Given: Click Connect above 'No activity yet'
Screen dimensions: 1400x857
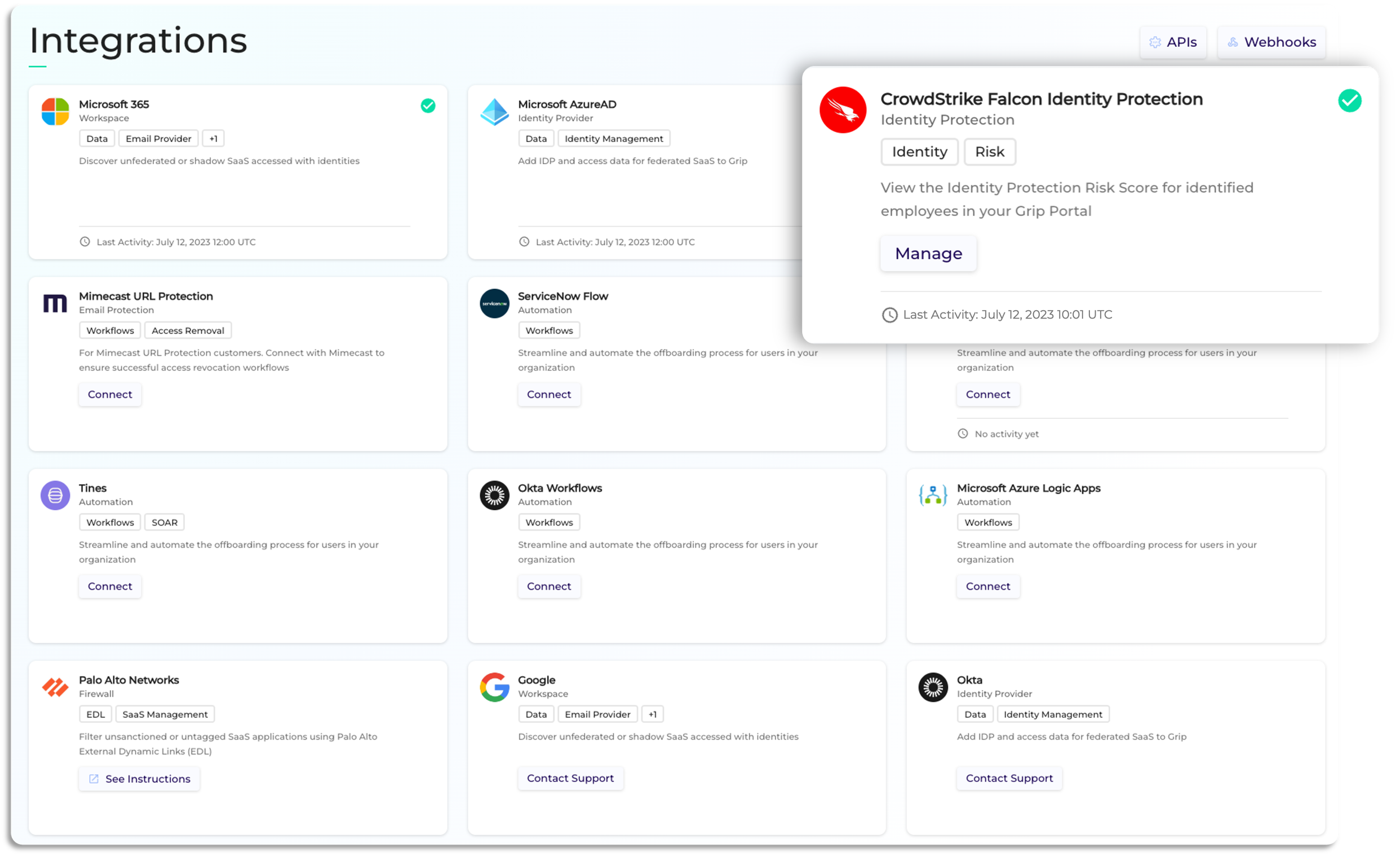Looking at the screenshot, I should 988,395.
